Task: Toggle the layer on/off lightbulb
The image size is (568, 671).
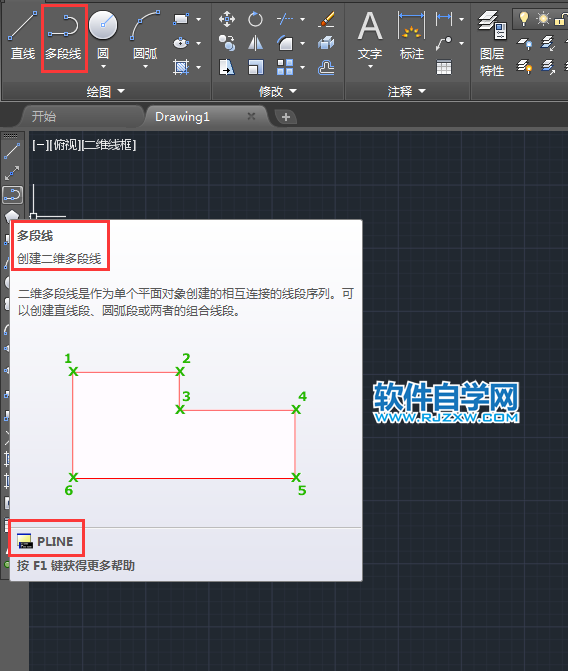Action: click(523, 18)
